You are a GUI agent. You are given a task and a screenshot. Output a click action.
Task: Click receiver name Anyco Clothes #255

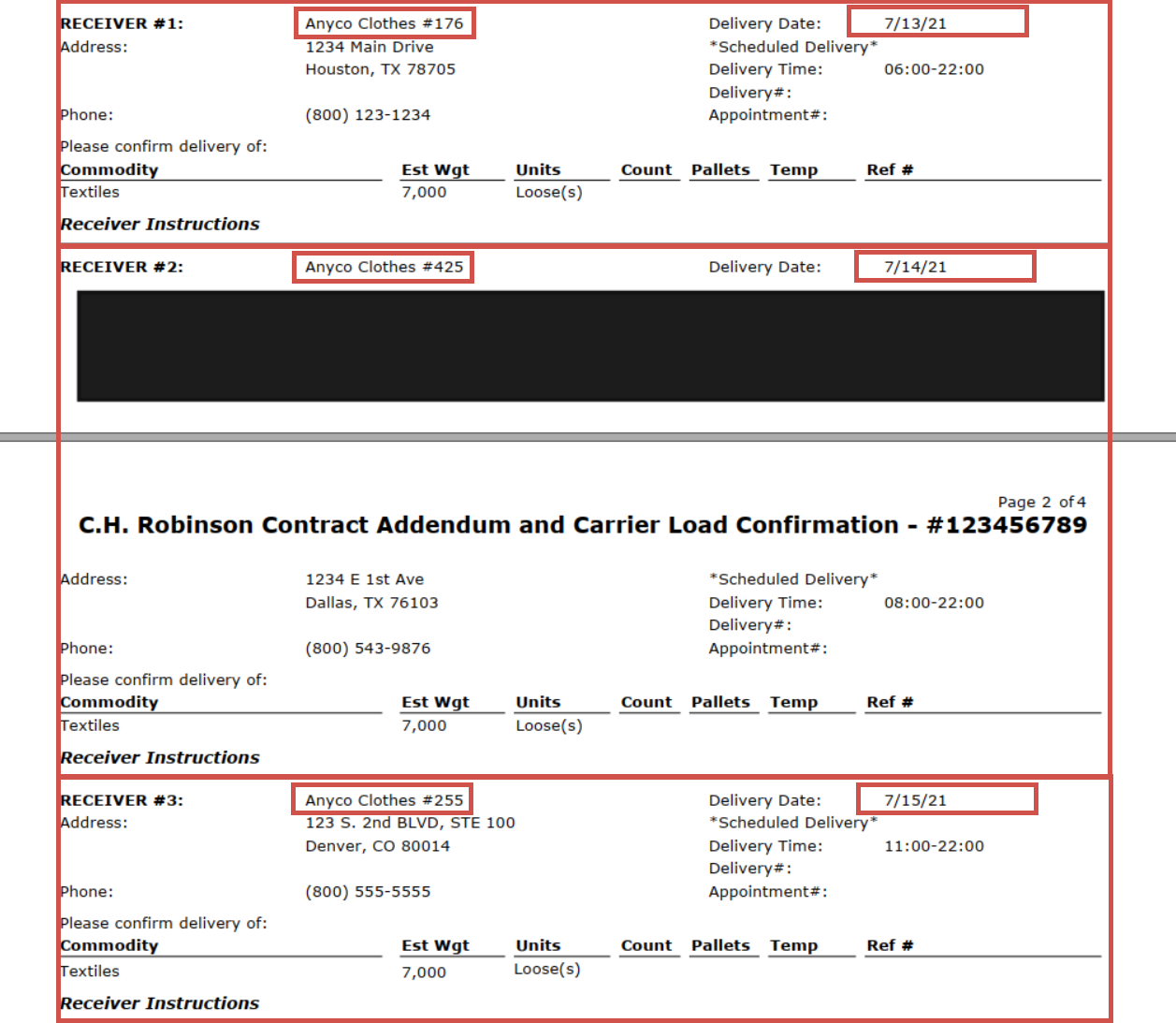pos(385,800)
